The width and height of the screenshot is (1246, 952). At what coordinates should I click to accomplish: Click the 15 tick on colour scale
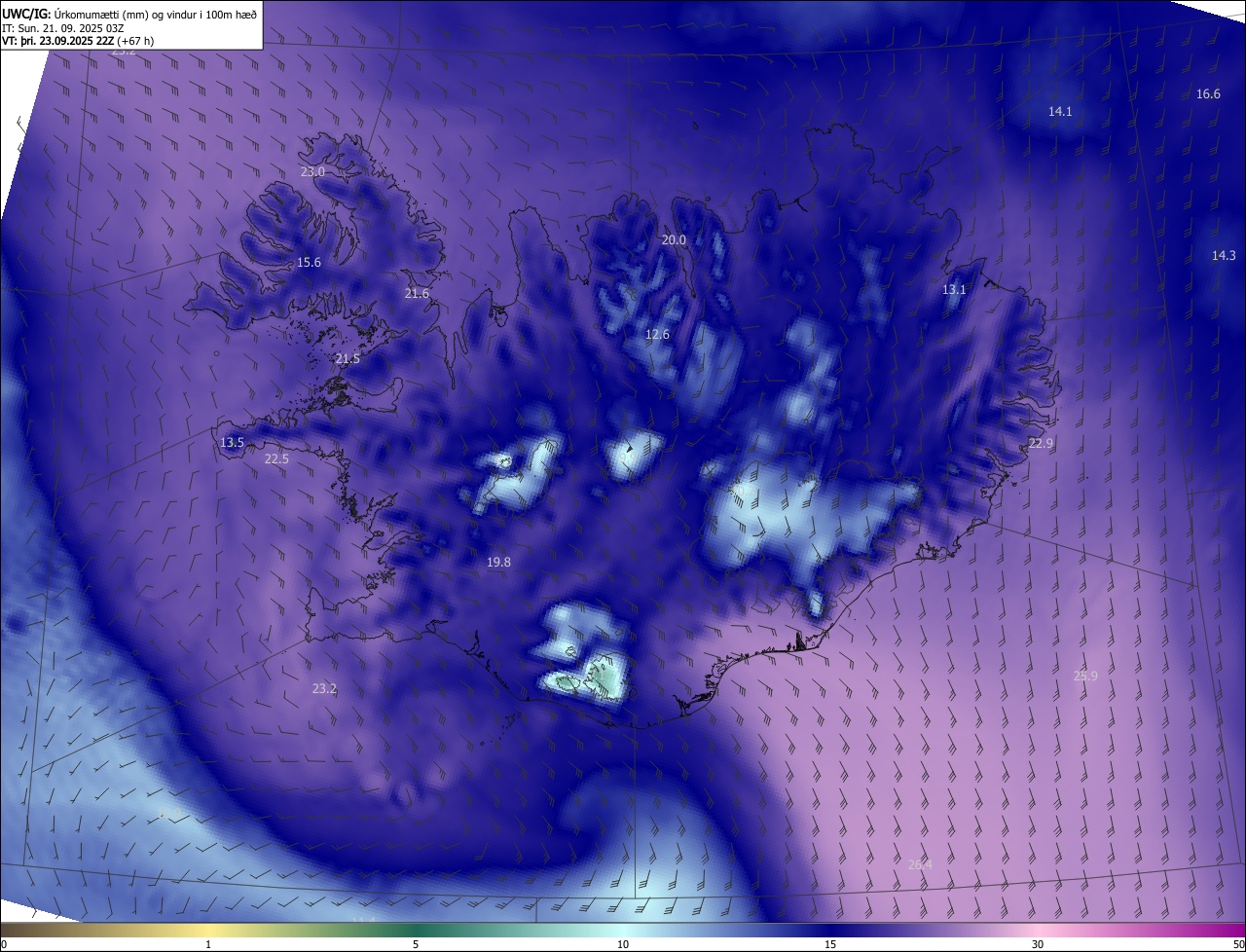830,944
